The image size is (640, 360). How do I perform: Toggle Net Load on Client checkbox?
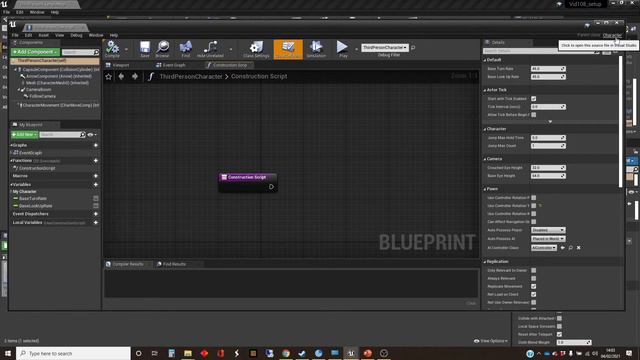point(533,294)
